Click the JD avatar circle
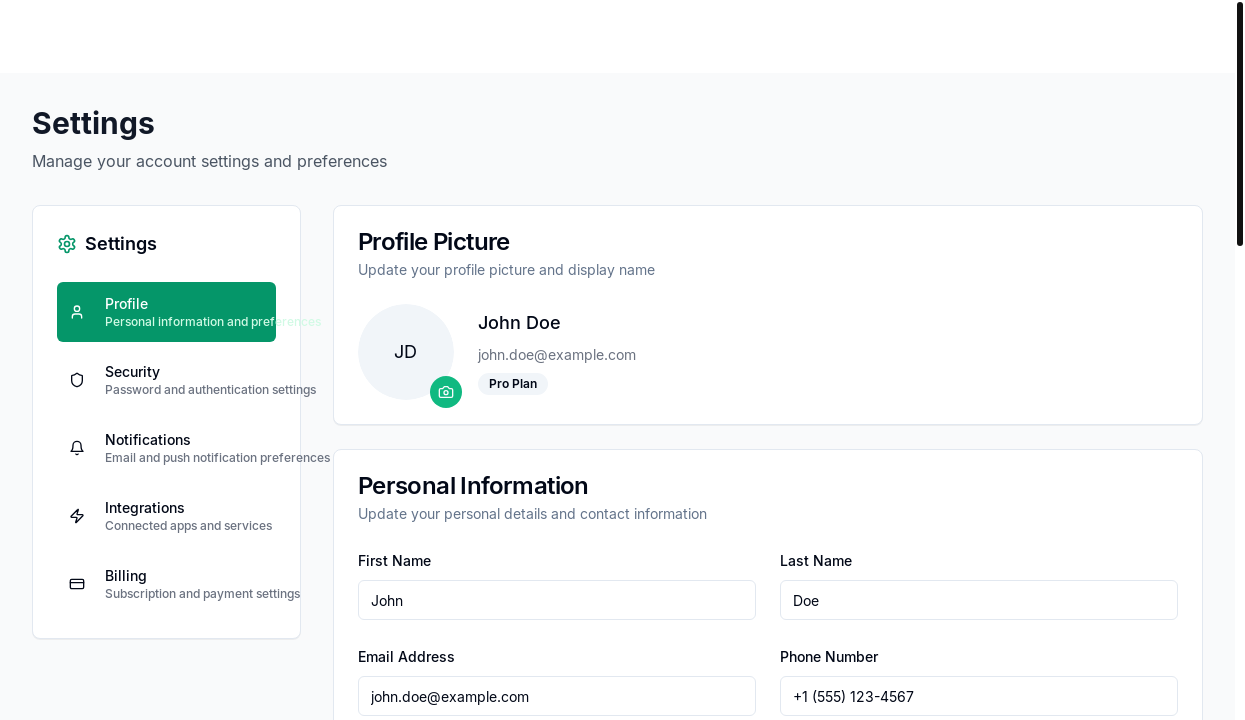Image resolution: width=1245 pixels, height=720 pixels. [x=406, y=352]
